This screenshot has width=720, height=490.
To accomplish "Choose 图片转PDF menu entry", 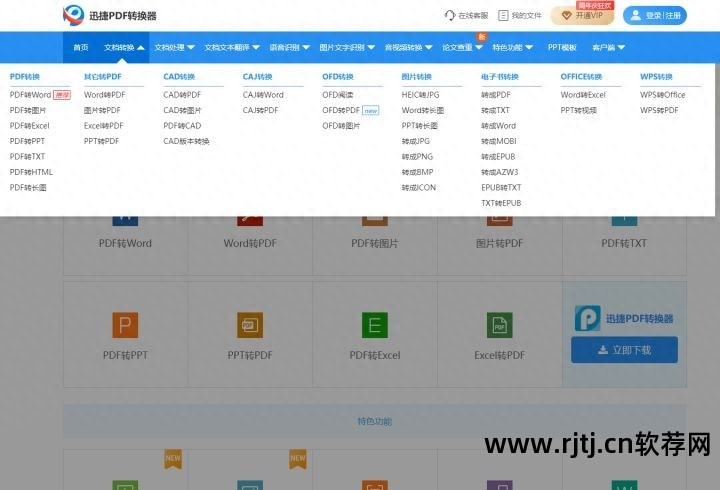I will pyautogui.click(x=102, y=110).
